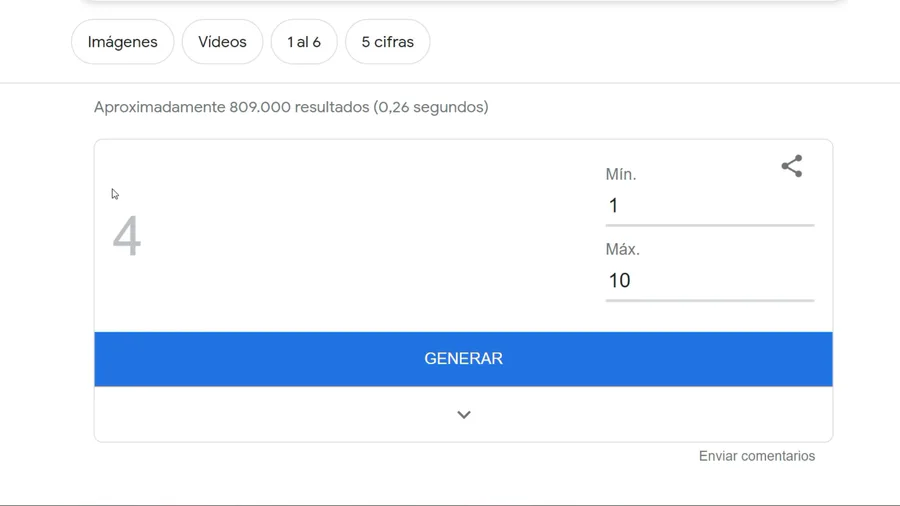900x506 pixels.
Task: Click the white strip surrounding the down chevron
Action: (x=463, y=414)
